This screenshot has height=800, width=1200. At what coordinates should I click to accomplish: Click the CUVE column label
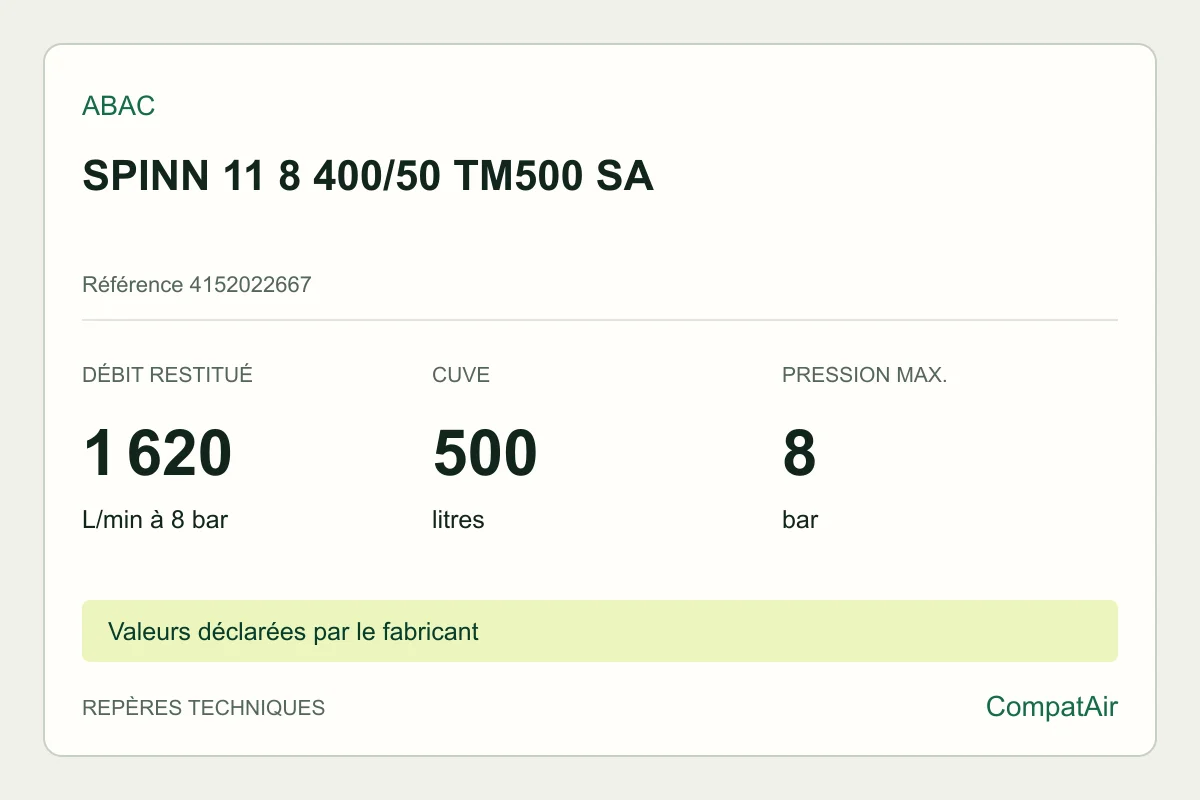click(x=461, y=375)
